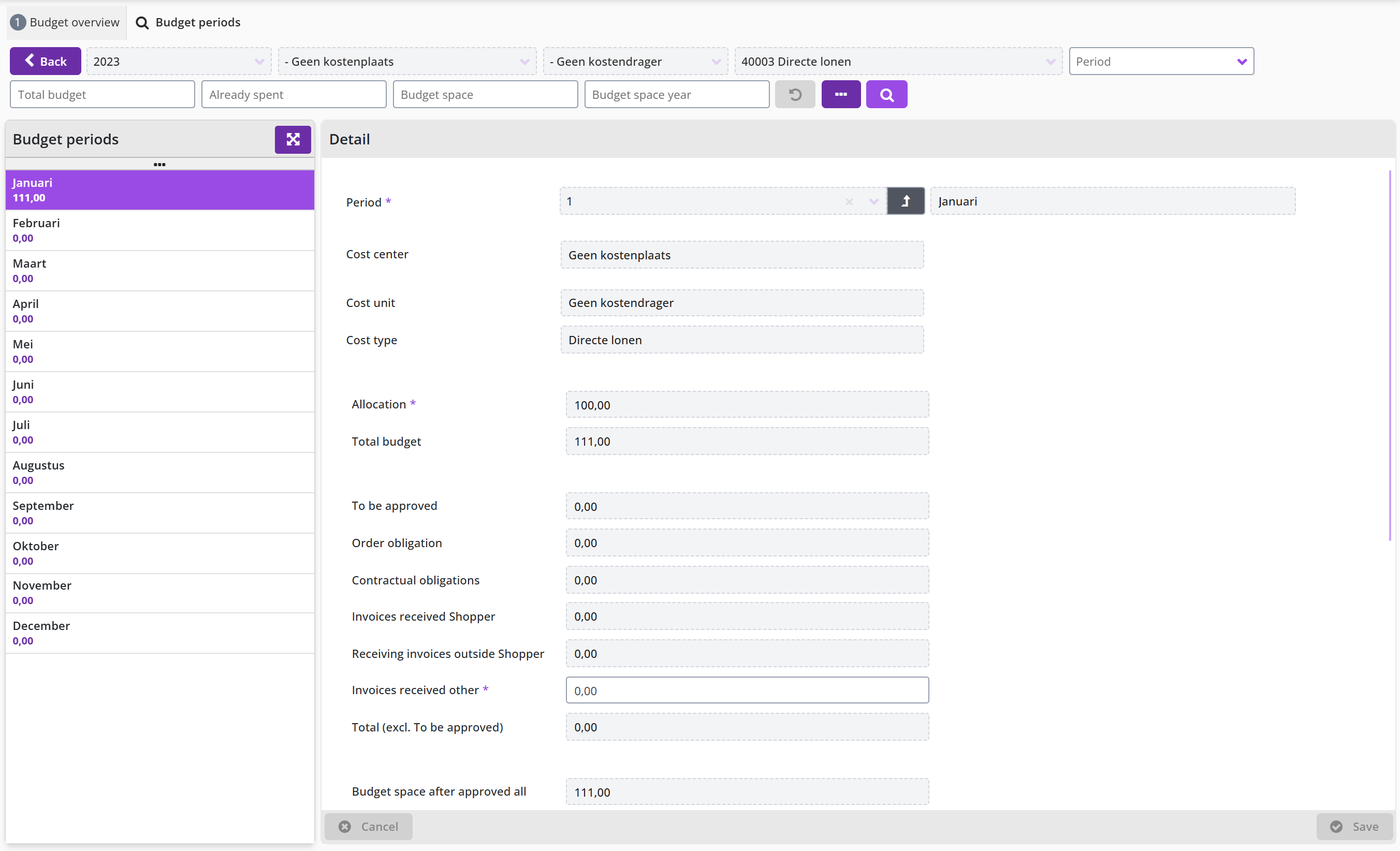Select the Januari budget period
Viewport: 1400px width, 851px height.
159,190
